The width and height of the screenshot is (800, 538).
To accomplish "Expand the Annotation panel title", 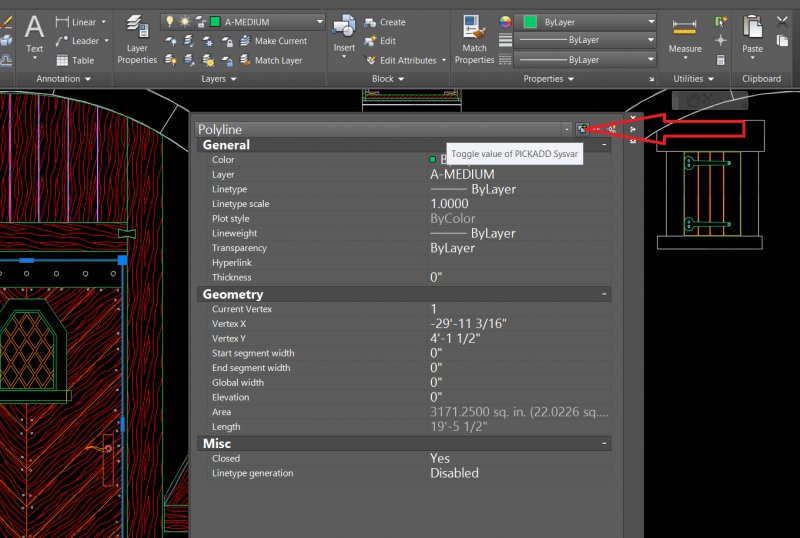I will click(63, 79).
